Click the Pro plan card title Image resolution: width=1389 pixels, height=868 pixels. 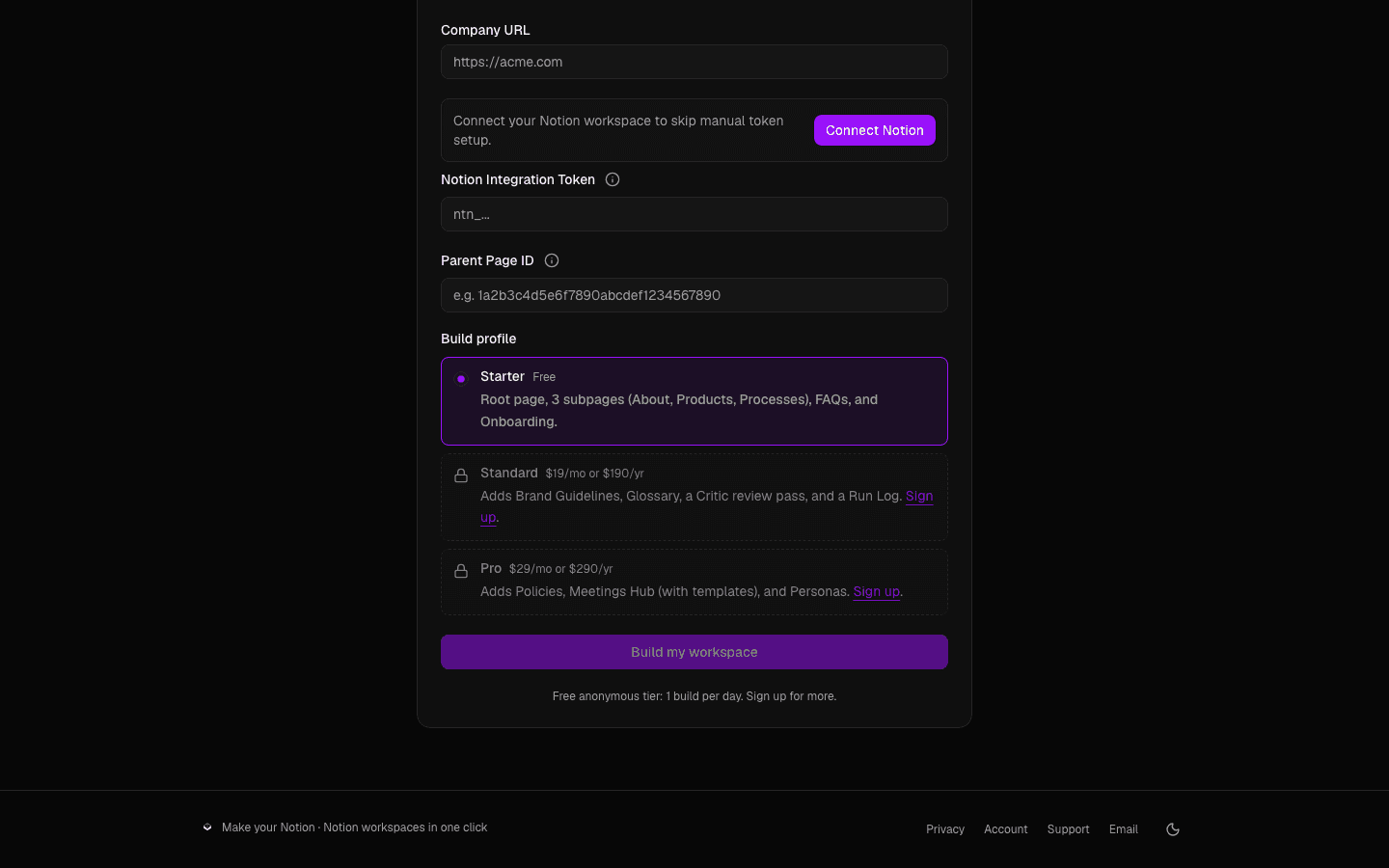[491, 568]
